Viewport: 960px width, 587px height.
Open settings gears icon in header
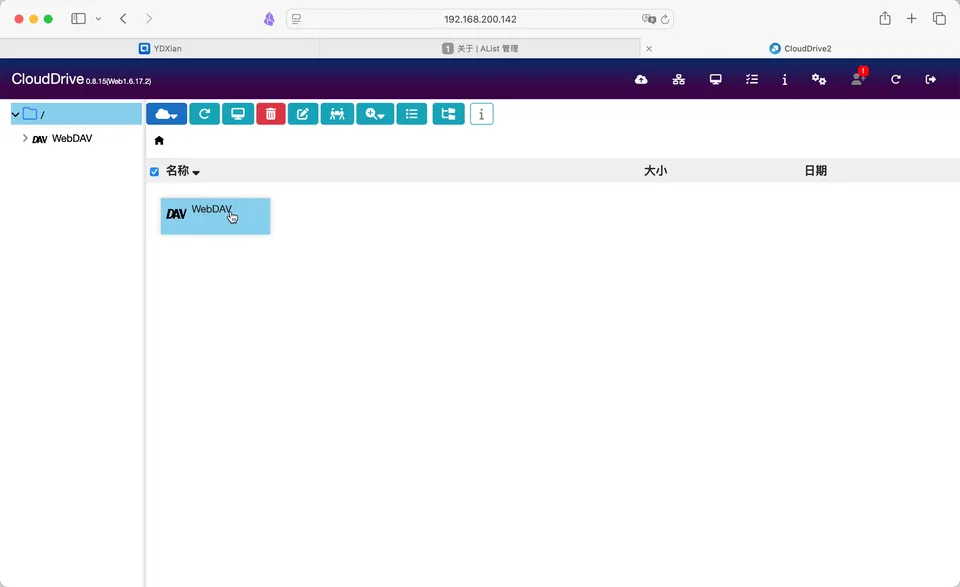point(819,80)
